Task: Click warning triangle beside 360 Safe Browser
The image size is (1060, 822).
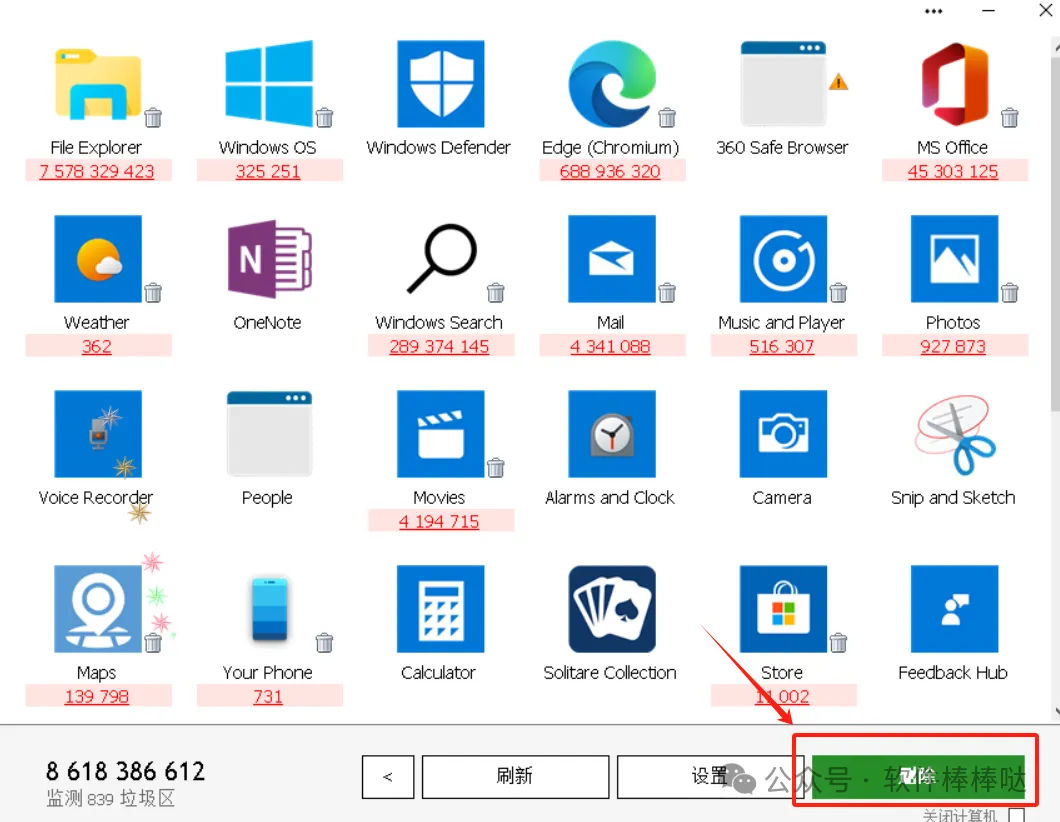Action: pos(838,82)
